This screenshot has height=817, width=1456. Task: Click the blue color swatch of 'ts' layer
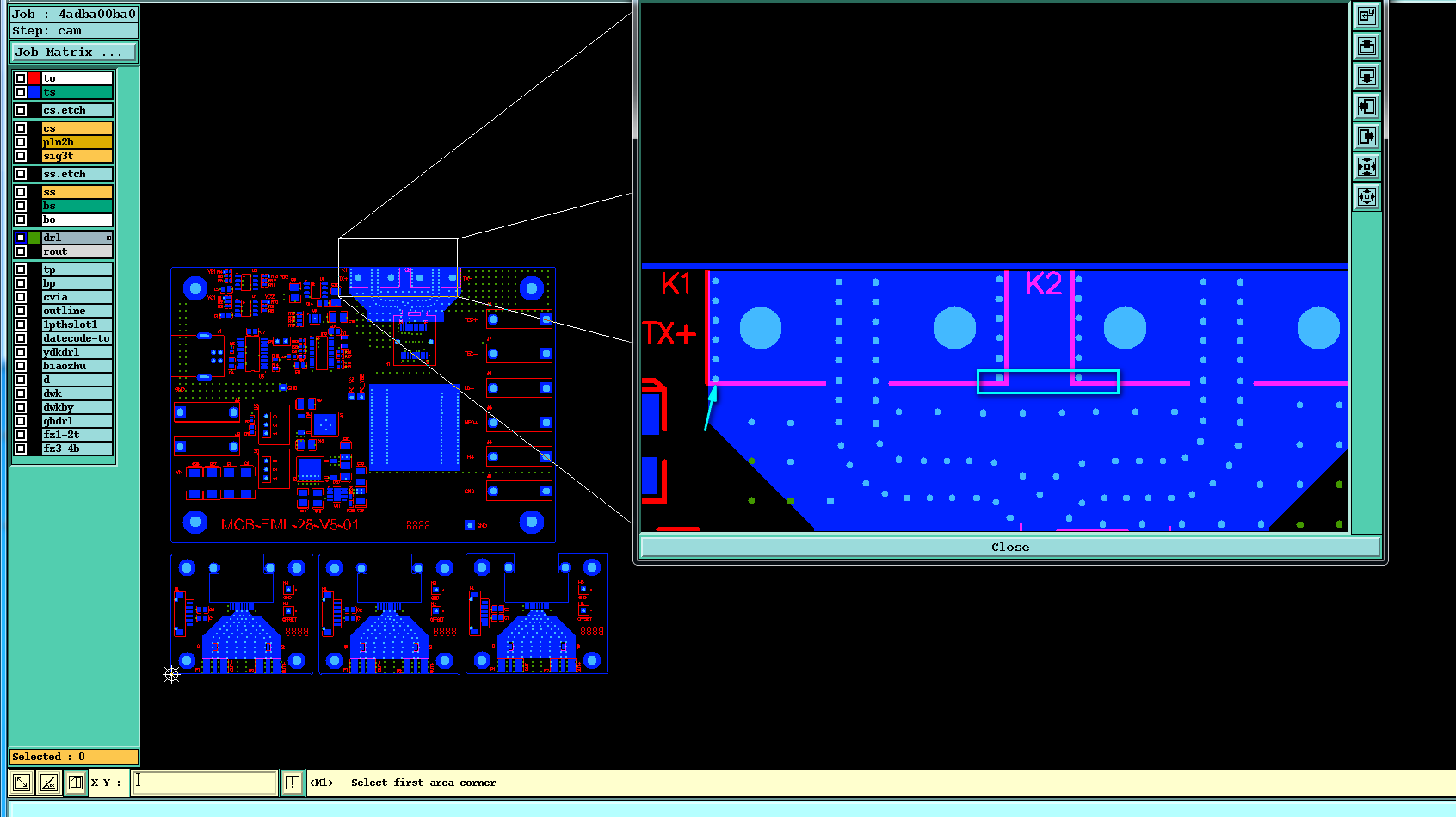point(34,92)
